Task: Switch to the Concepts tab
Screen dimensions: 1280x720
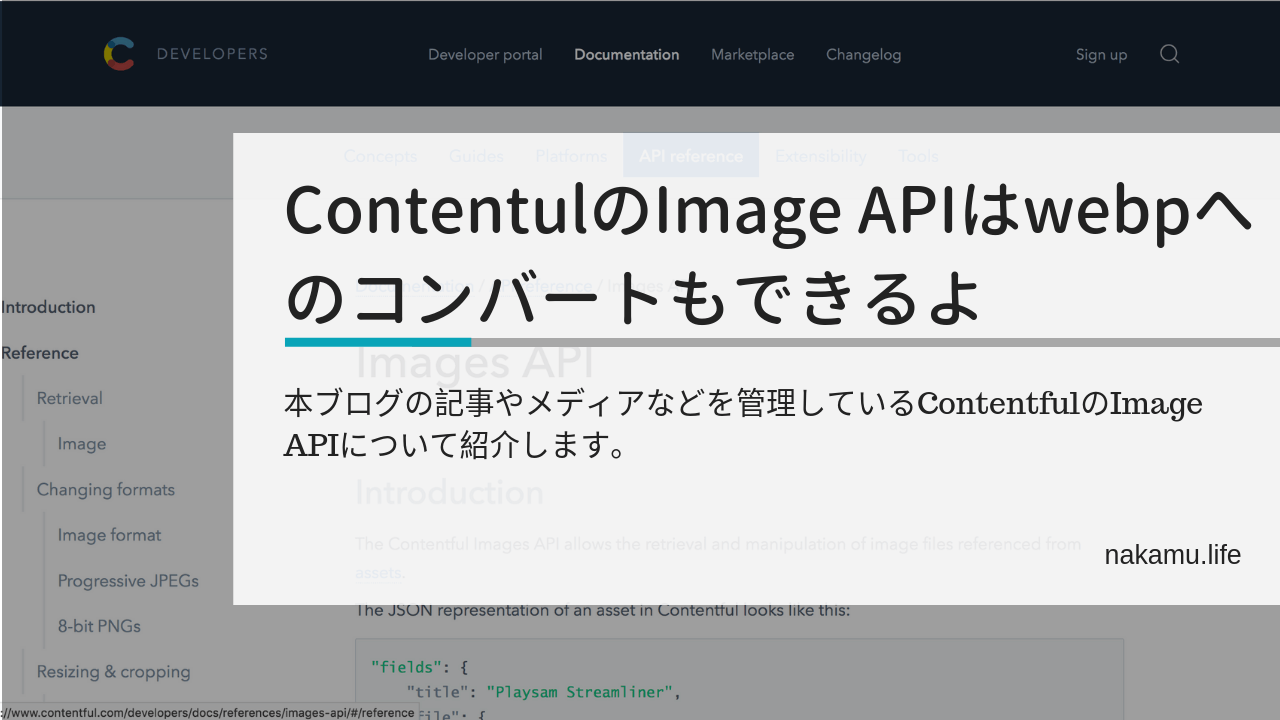Action: [380, 156]
